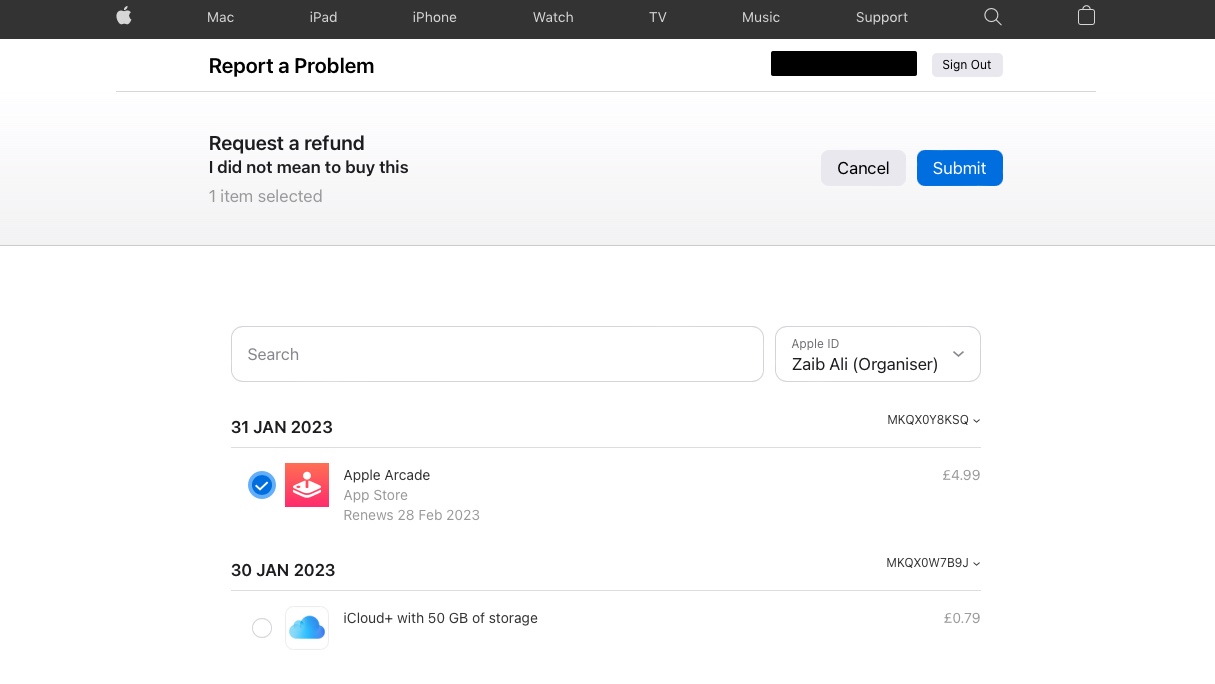Click the Apple logo icon
Screen dimensions: 1215x684
pos(124,16)
